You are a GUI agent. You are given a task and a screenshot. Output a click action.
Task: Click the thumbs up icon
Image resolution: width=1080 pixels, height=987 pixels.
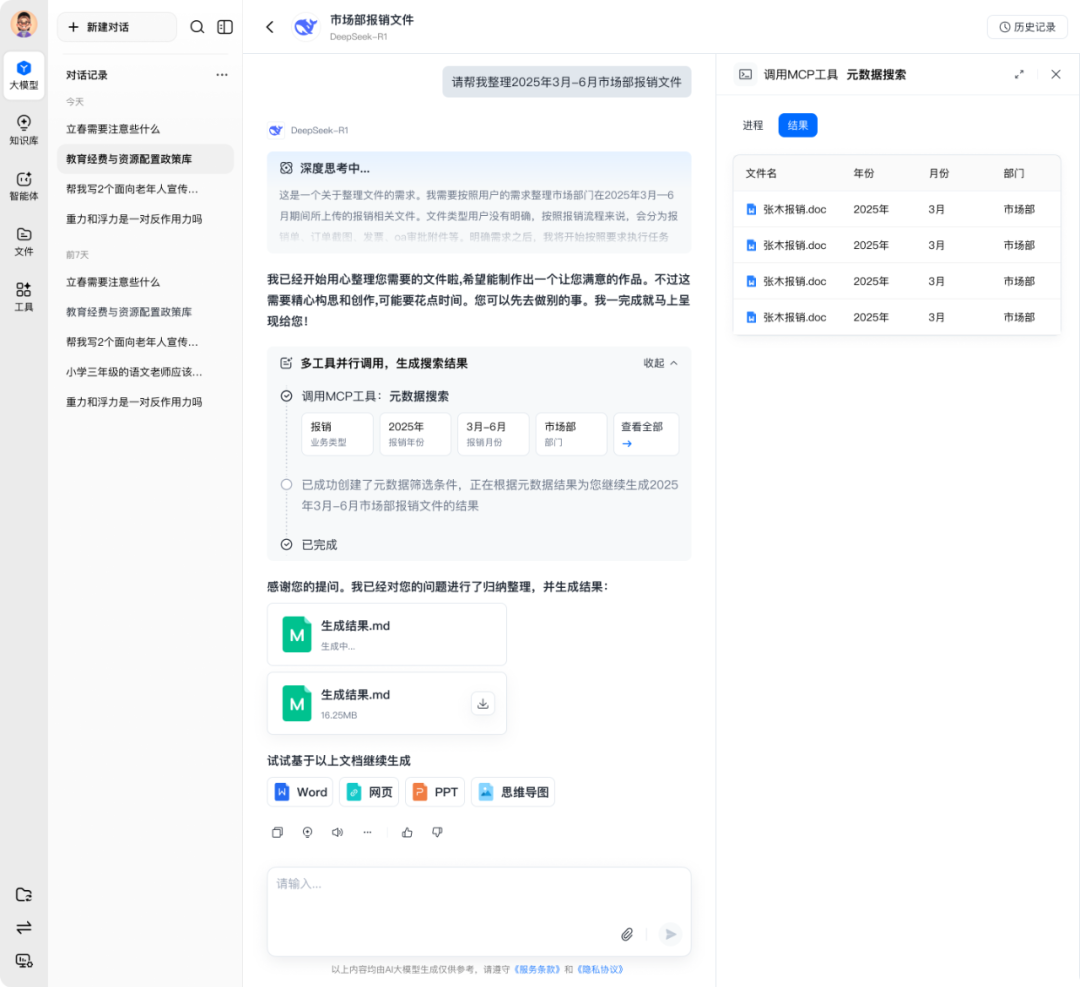point(407,832)
